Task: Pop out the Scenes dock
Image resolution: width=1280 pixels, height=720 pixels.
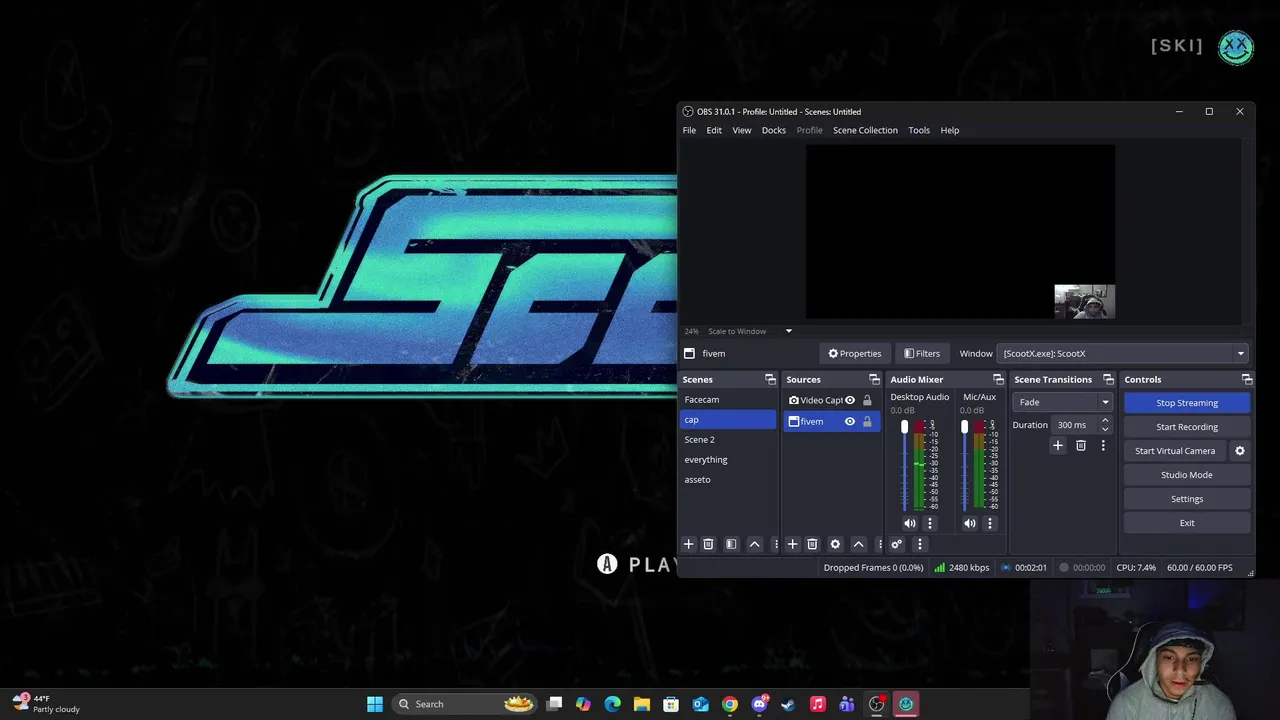Action: (770, 379)
